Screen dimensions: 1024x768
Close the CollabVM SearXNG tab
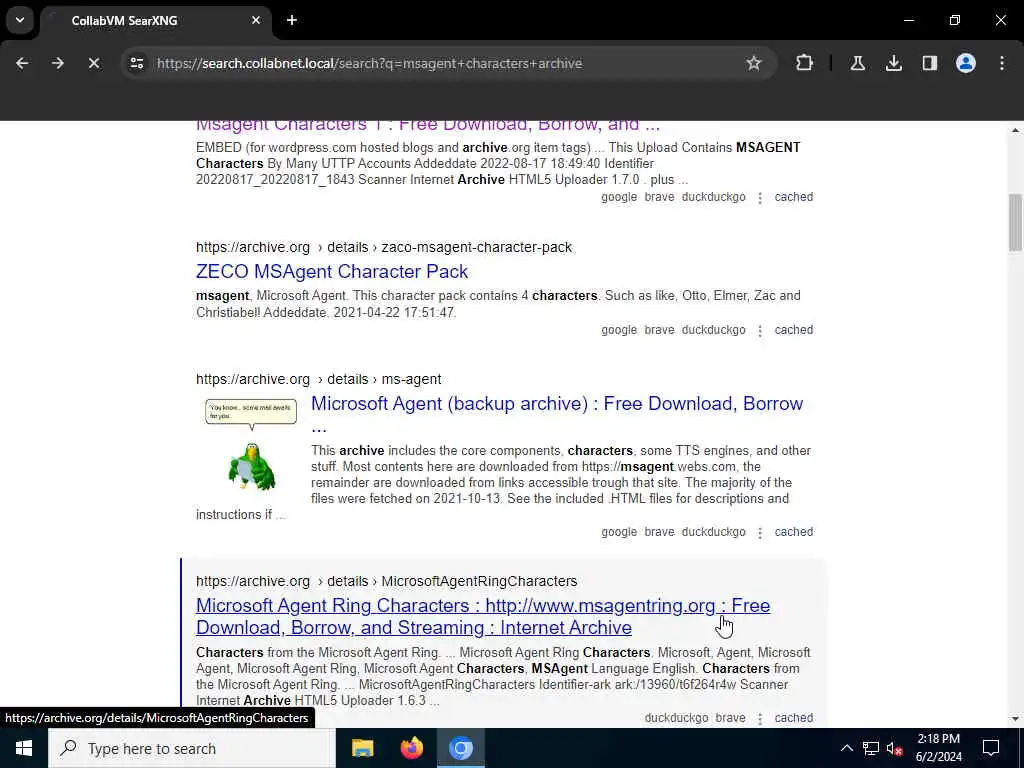pos(256,20)
